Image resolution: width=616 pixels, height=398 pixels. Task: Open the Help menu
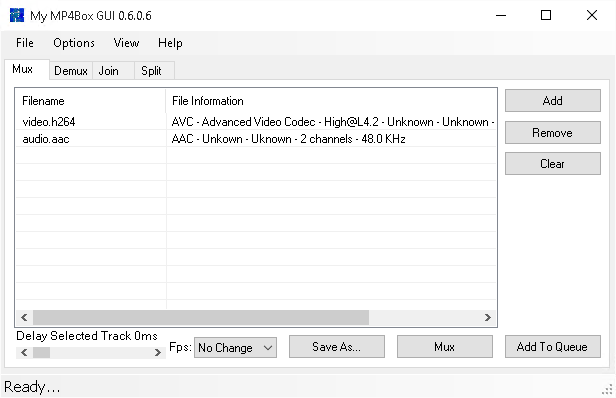pos(170,43)
